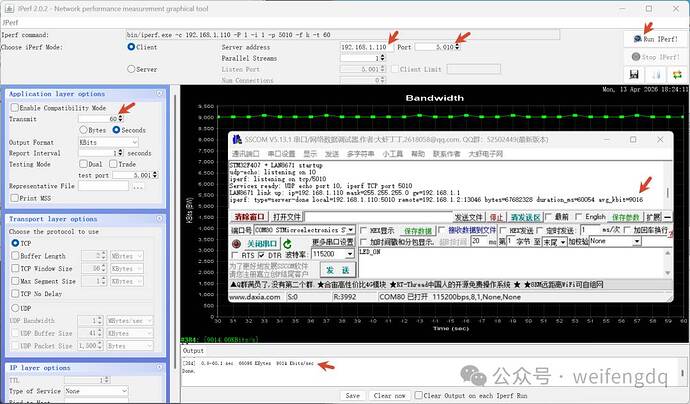Click the green refresh arrow beside 关闭串口
The height and width of the screenshot is (404, 690).
click(287, 244)
